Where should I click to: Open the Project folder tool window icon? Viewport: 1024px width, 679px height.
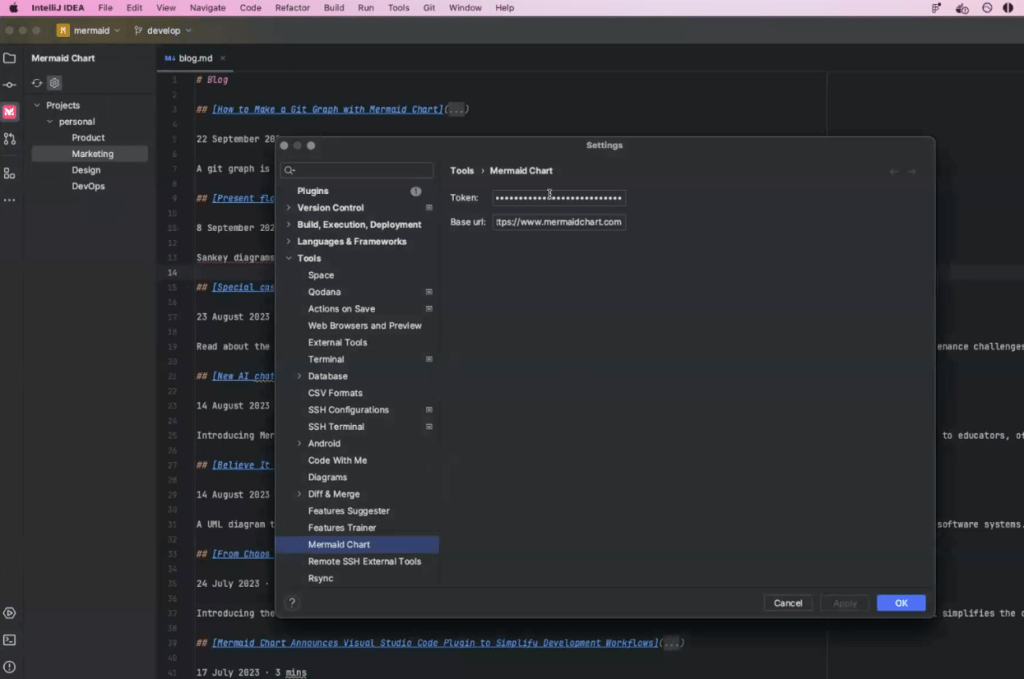point(10,58)
